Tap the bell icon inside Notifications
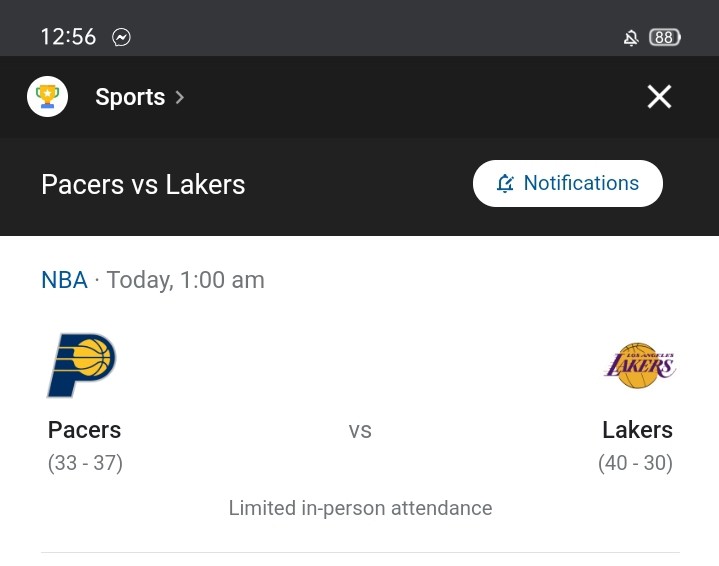The height and width of the screenshot is (566, 719). (x=505, y=183)
